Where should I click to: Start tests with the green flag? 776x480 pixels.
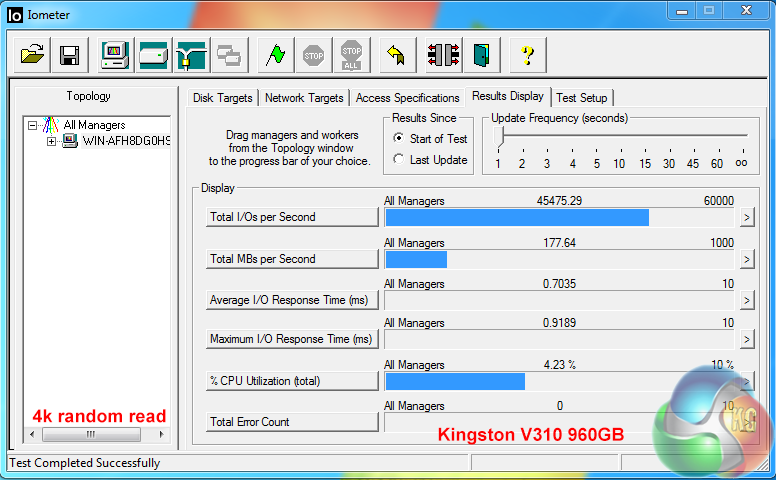[276, 55]
